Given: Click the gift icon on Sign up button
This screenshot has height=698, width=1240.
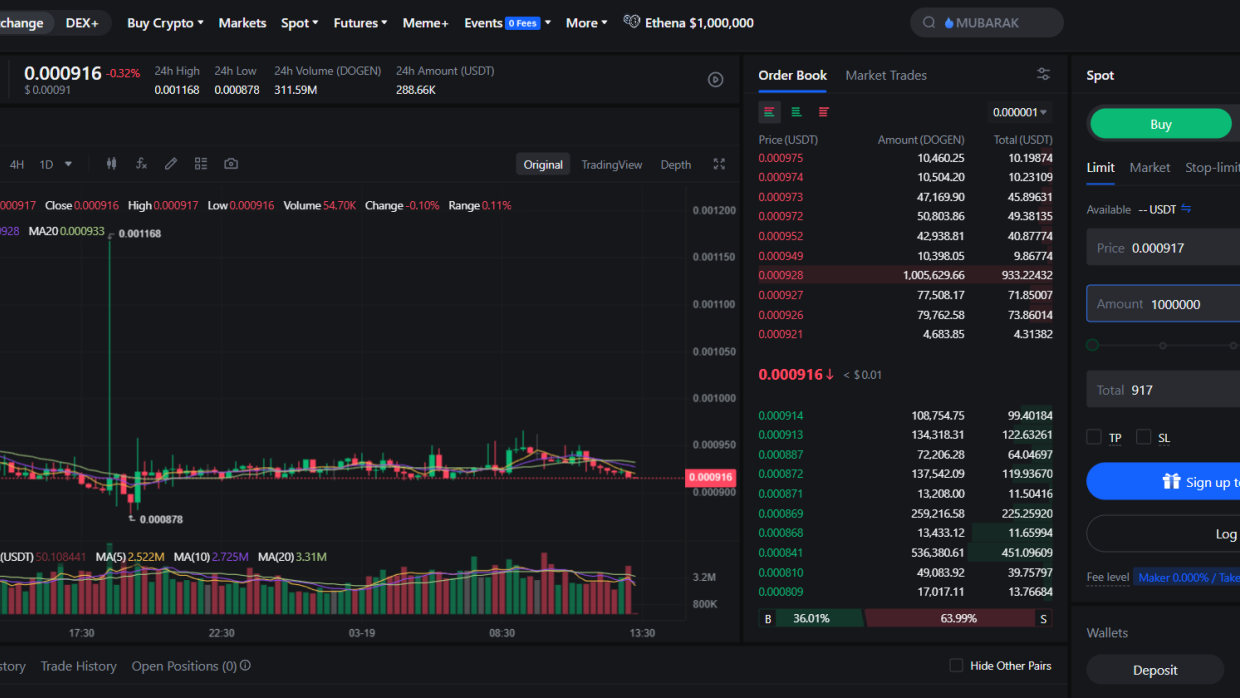Looking at the screenshot, I should [x=1171, y=482].
